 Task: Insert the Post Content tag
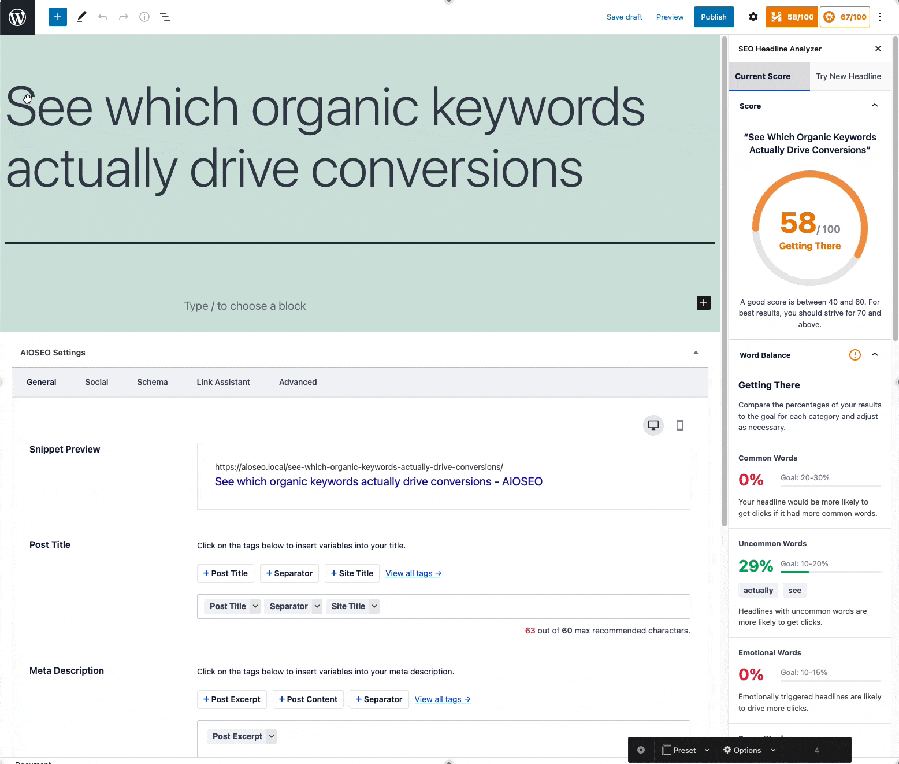(308, 699)
